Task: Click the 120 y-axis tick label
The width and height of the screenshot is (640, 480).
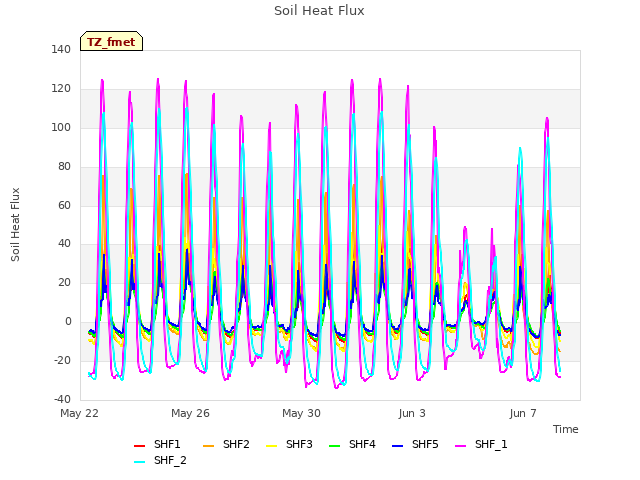Action: pyautogui.click(x=61, y=89)
